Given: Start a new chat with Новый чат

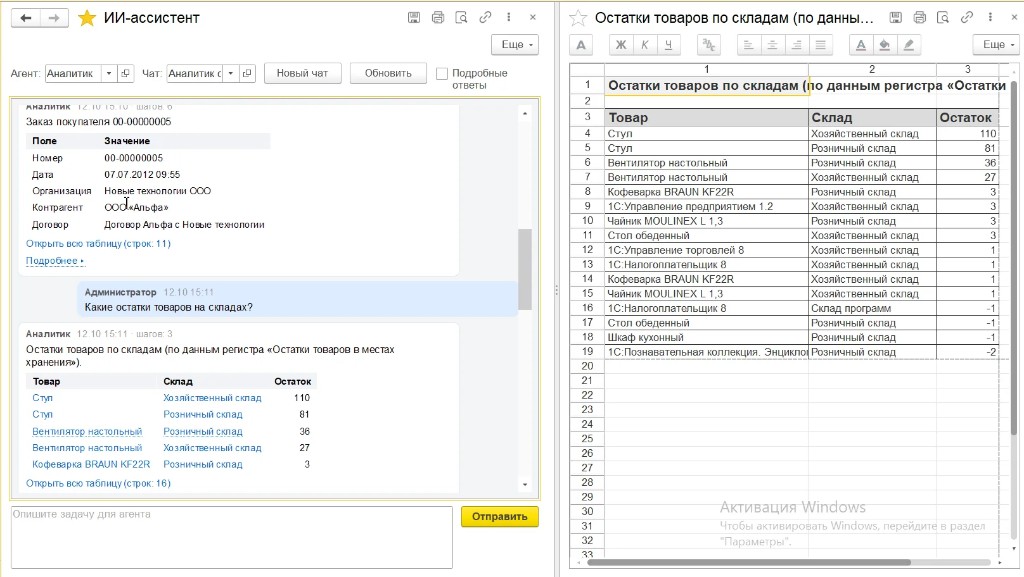Looking at the screenshot, I should point(302,73).
